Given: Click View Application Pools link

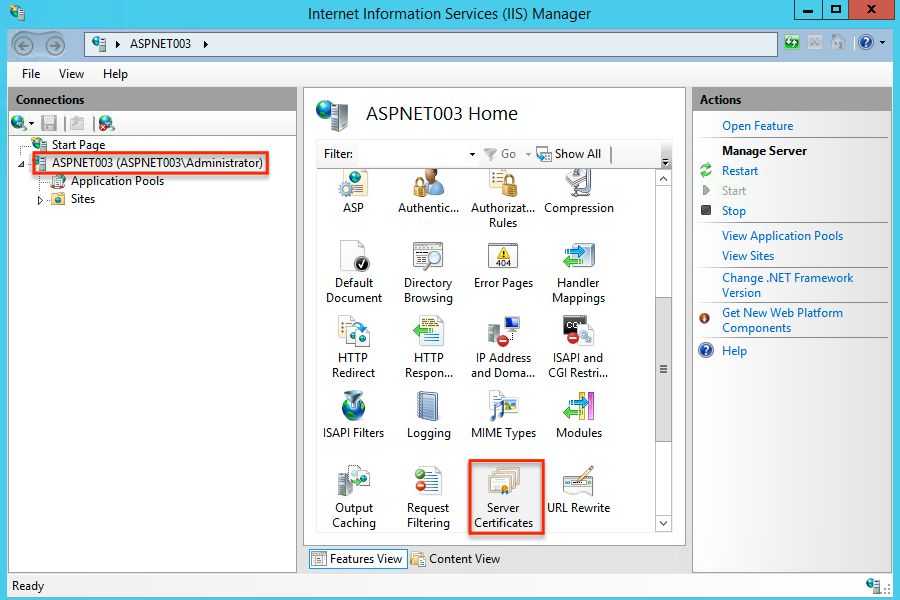Looking at the screenshot, I should [x=782, y=236].
